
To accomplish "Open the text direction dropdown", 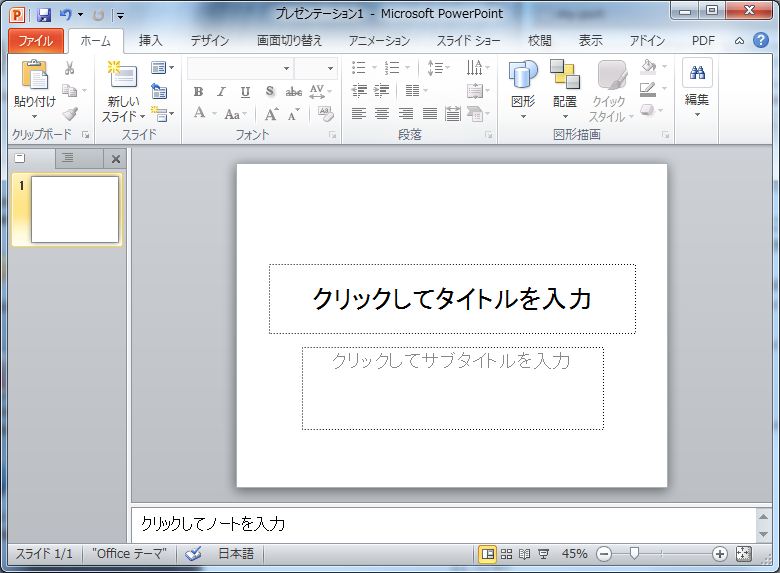I will click(x=478, y=67).
